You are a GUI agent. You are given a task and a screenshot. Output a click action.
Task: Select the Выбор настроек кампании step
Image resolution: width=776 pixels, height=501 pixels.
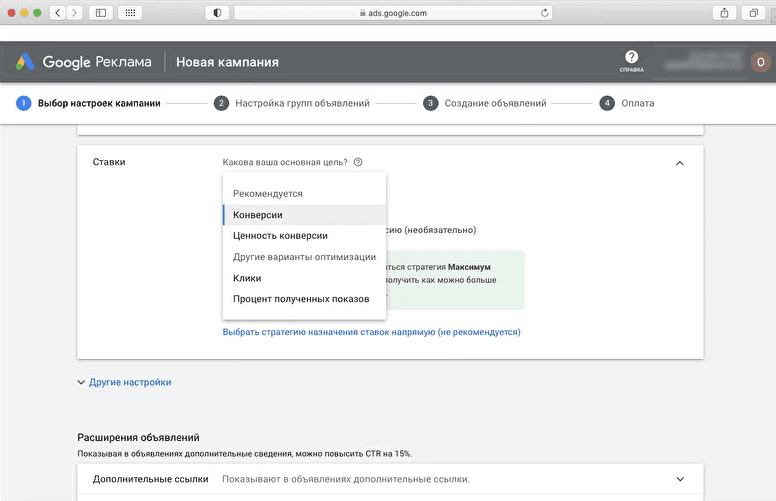pyautogui.click(x=99, y=103)
